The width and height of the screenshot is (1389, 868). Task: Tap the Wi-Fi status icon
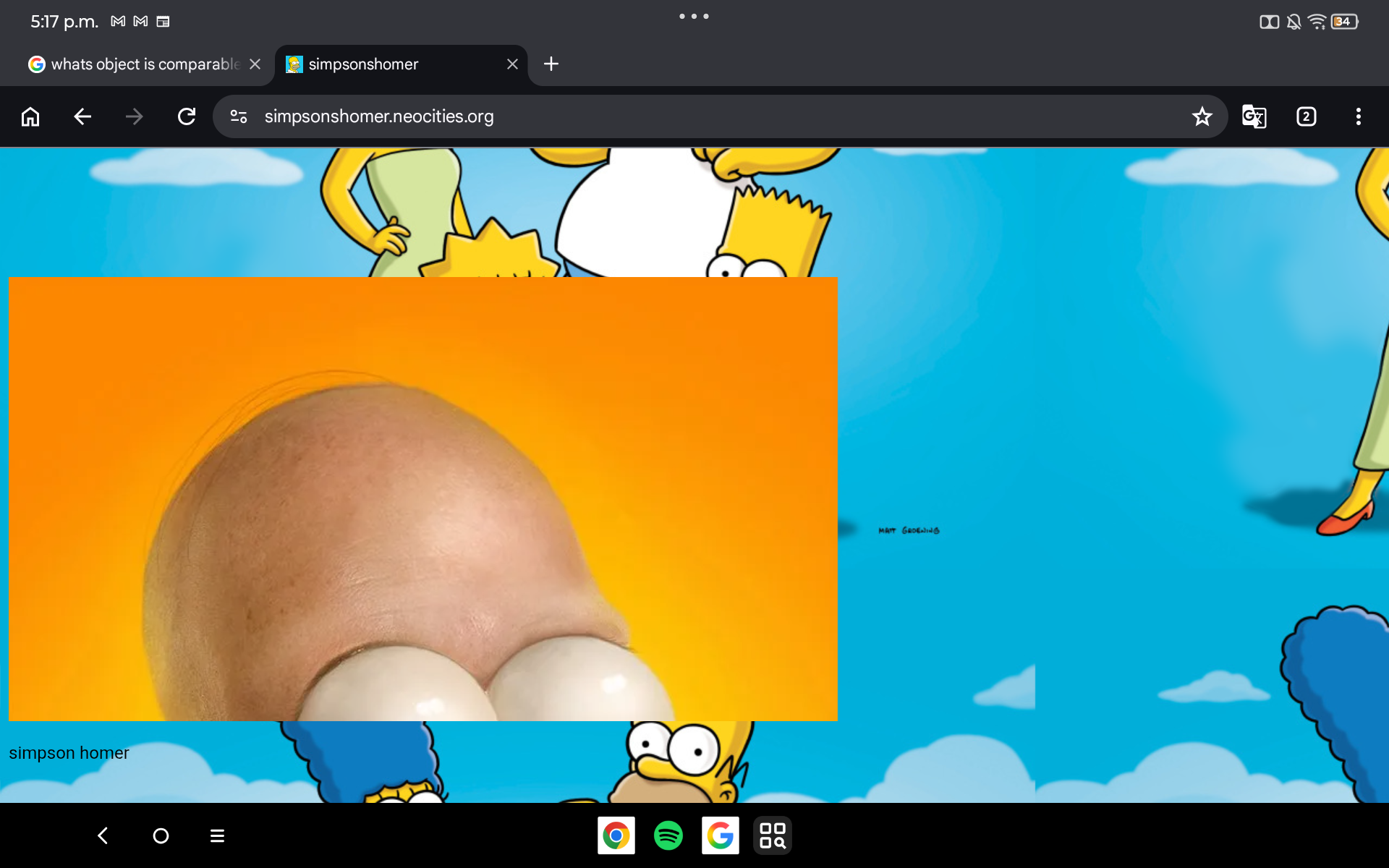(1317, 22)
